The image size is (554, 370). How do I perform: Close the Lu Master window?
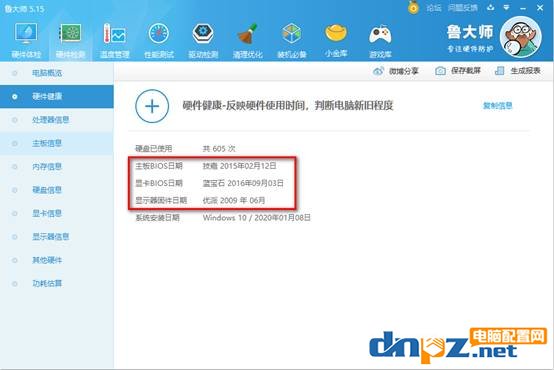(x=540, y=7)
